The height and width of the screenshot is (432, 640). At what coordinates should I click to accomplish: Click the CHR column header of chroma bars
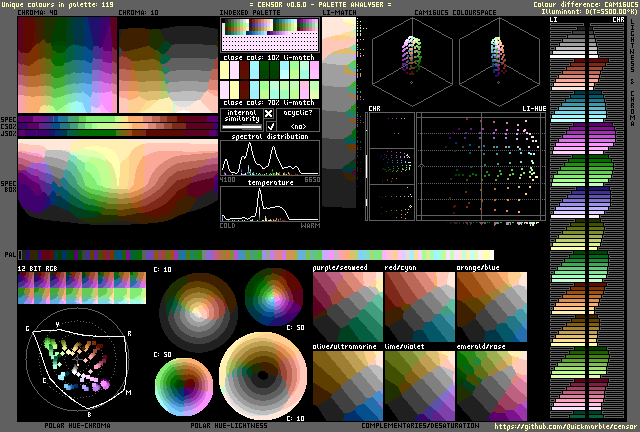click(618, 20)
